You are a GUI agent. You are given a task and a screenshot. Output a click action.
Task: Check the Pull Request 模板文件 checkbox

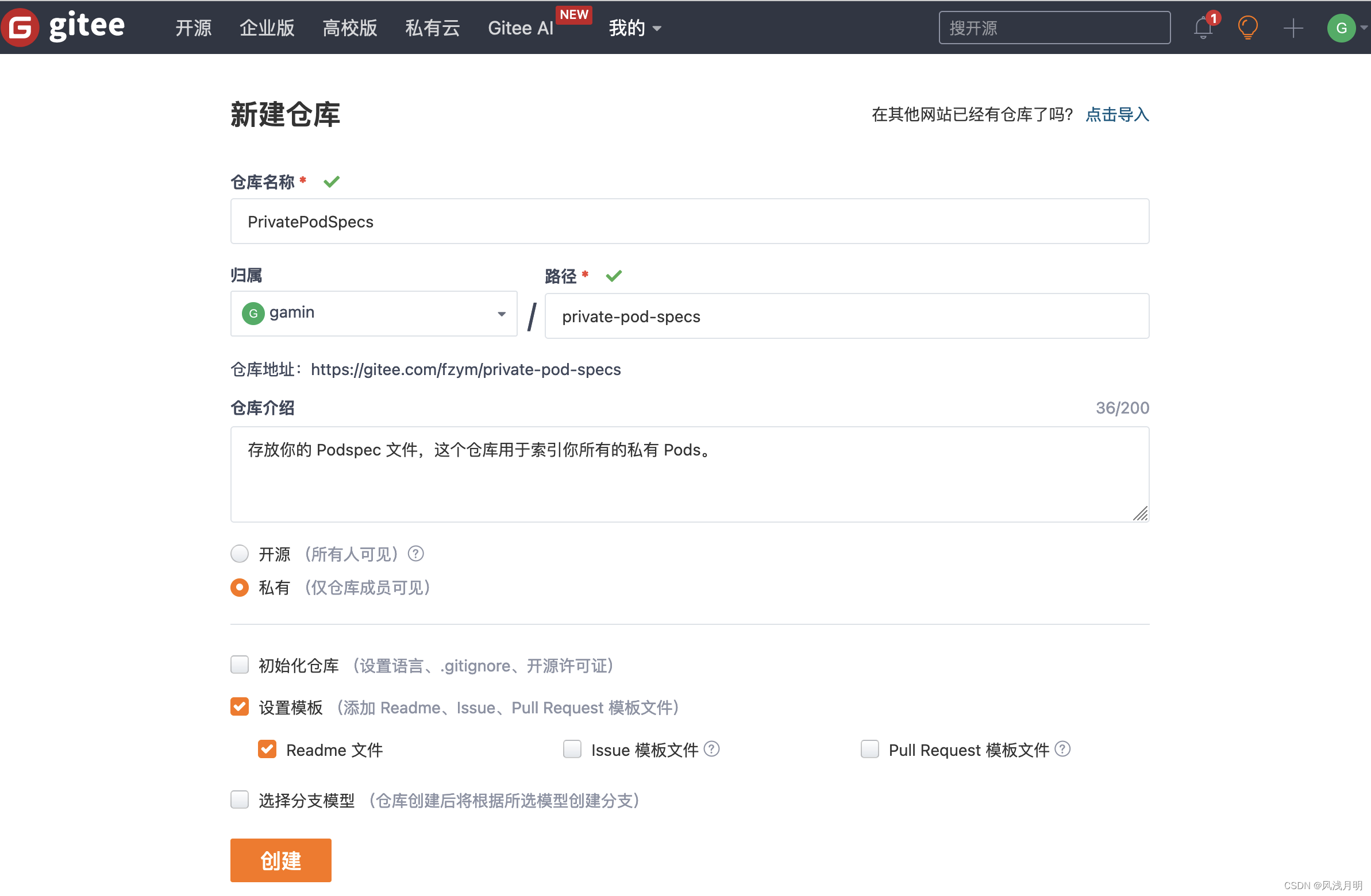click(870, 750)
